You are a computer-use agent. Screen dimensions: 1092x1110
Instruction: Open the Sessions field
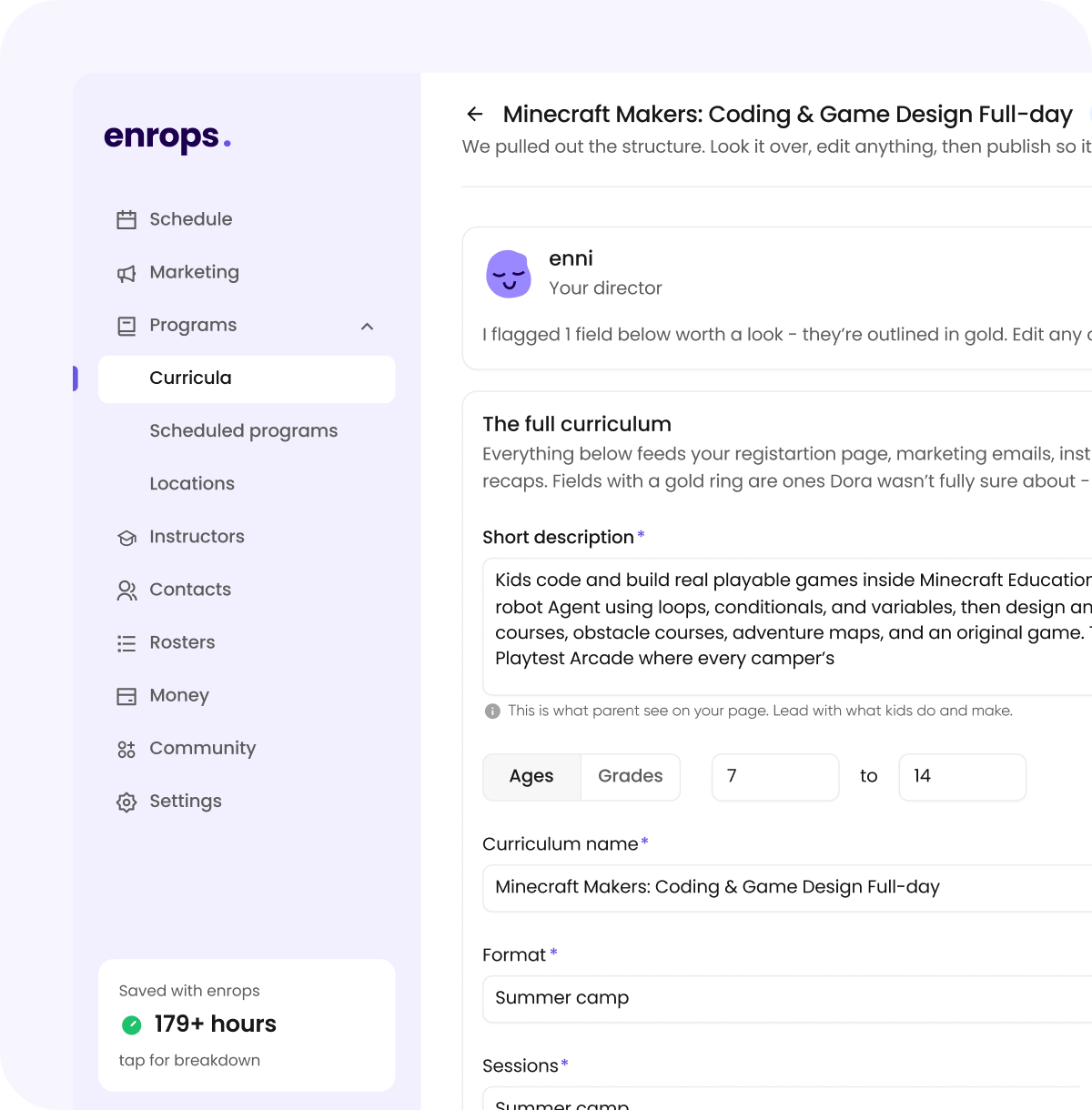pyautogui.click(x=787, y=1098)
